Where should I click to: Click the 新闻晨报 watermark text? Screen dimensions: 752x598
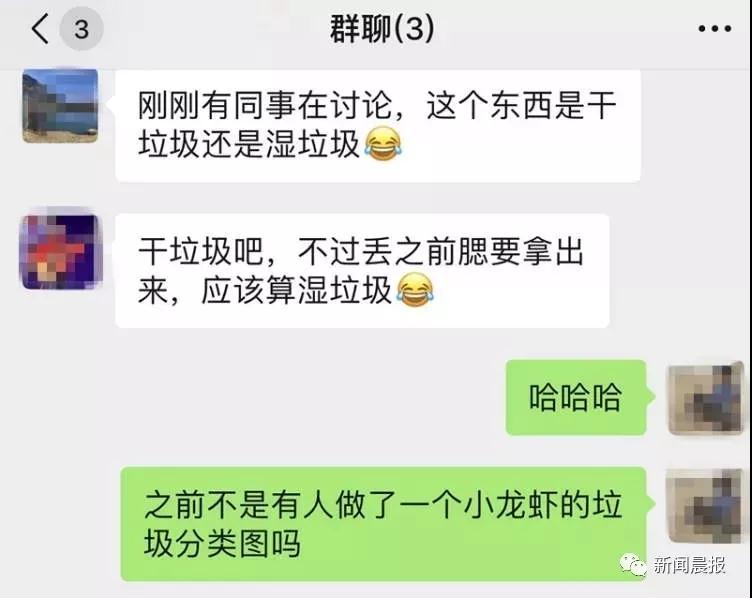pos(689,565)
